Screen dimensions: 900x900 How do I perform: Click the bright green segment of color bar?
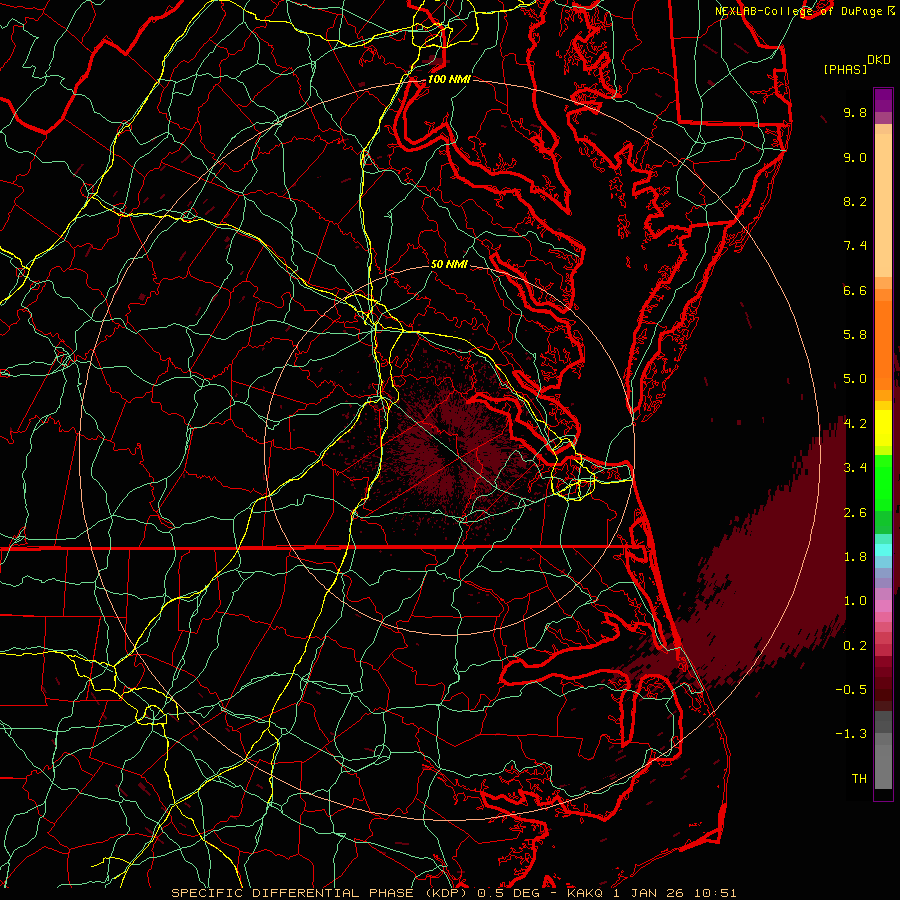[883, 482]
